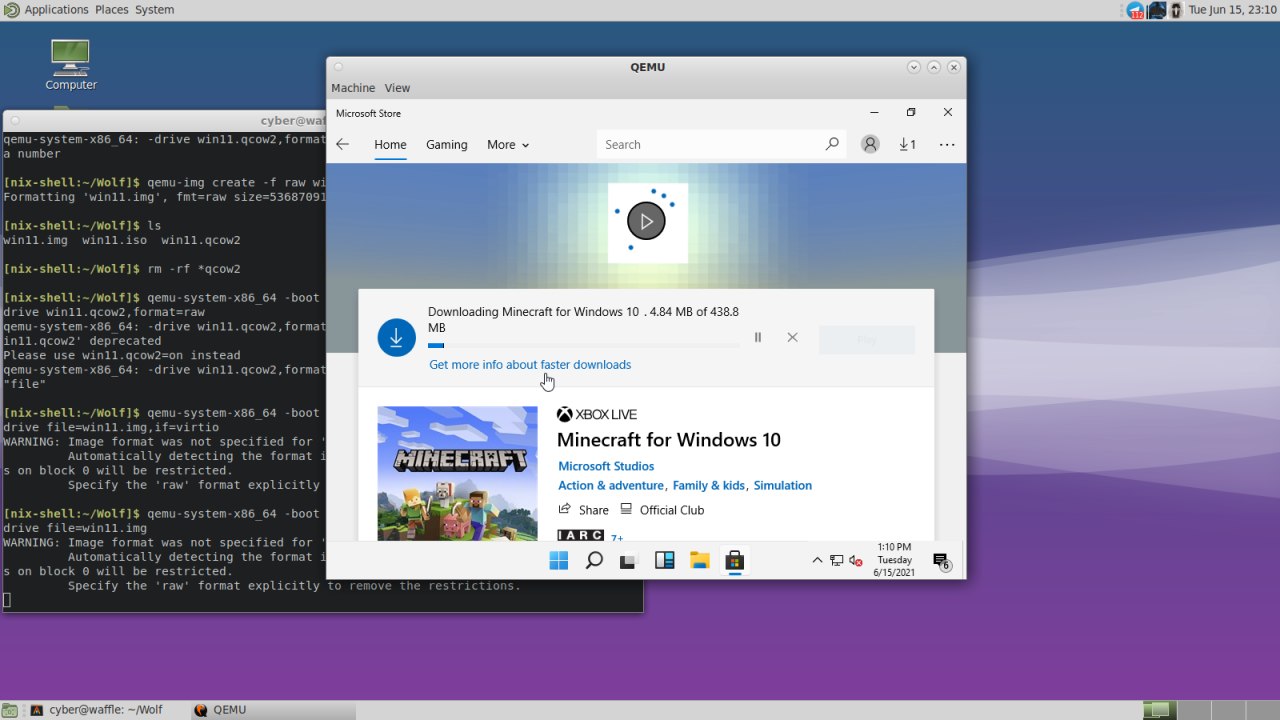The image size is (1280, 720).
Task: Open the Store three-dot menu
Action: (x=947, y=144)
